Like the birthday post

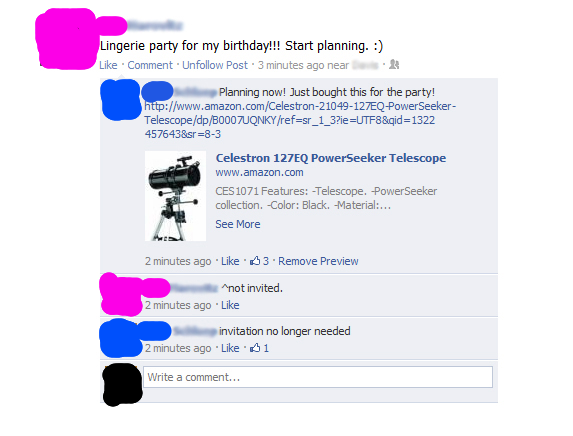(x=108, y=65)
